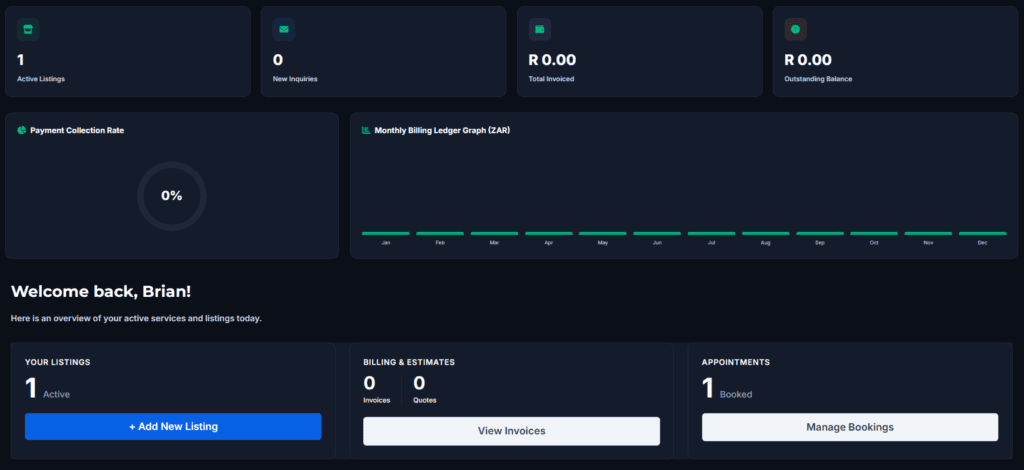Select the Jul bar in ledger graph
The width and height of the screenshot is (1024, 470).
[x=711, y=233]
